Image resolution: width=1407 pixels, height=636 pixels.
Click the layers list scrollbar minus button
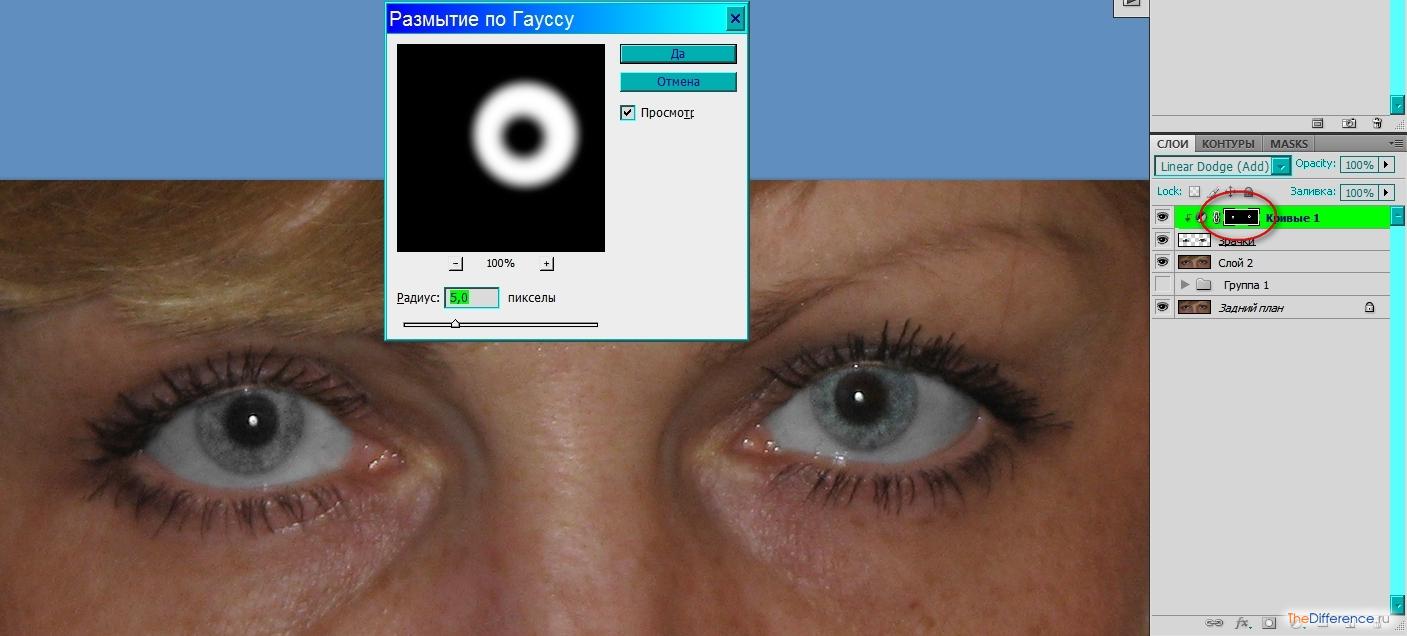pyautogui.click(x=1398, y=215)
